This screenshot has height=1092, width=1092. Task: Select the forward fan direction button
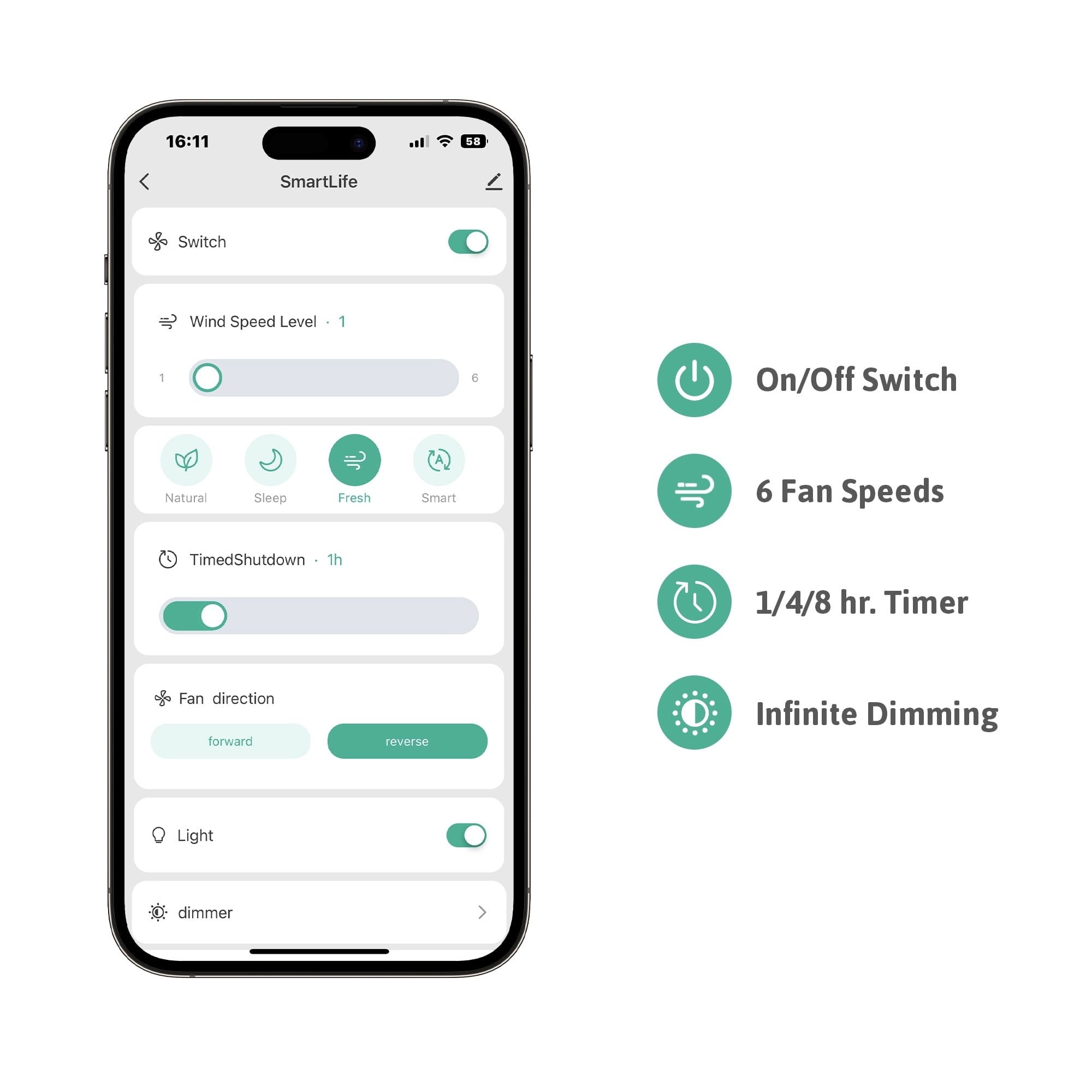[x=230, y=742]
